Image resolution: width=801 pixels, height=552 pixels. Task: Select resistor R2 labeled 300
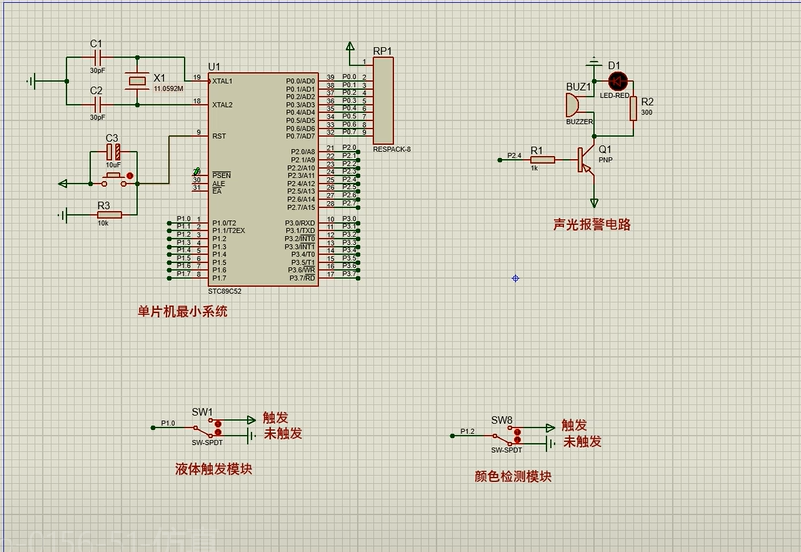click(633, 108)
